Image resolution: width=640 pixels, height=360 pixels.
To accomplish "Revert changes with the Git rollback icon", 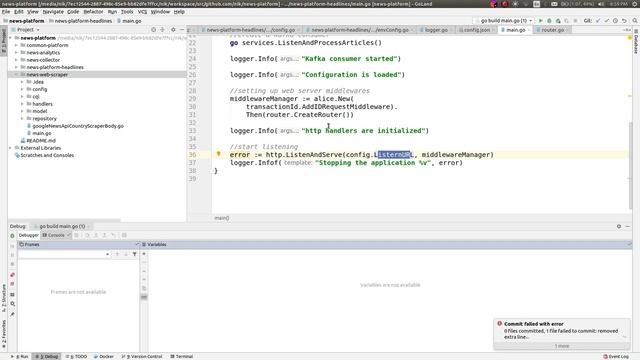I will (x=624, y=20).
